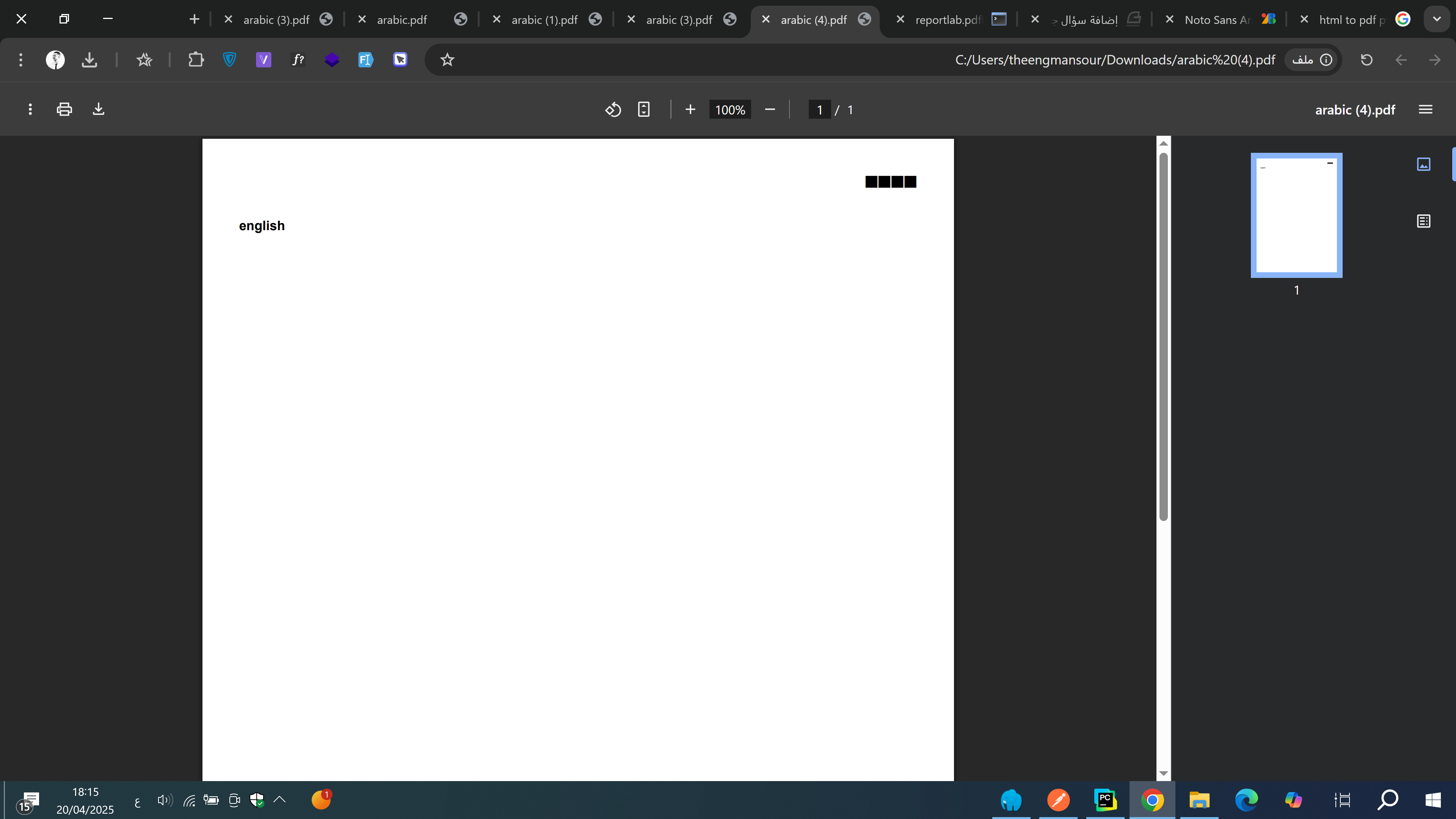The image size is (1456, 819).
Task: Reload the current page
Action: [x=1366, y=60]
